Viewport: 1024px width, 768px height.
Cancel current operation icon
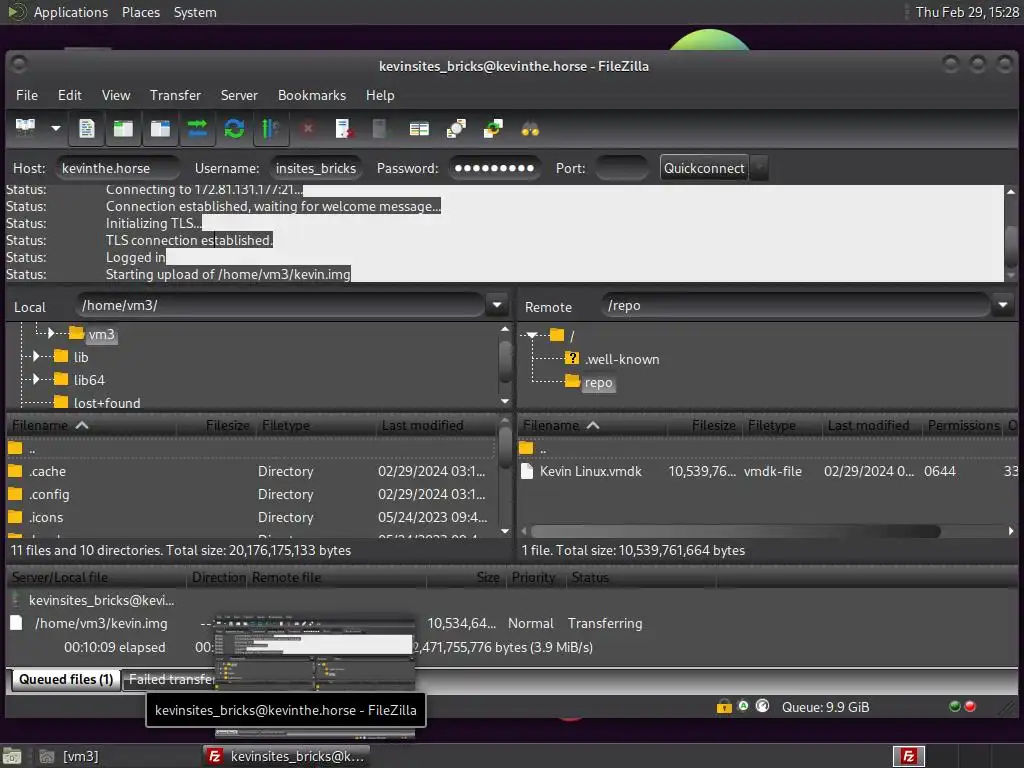tap(308, 128)
